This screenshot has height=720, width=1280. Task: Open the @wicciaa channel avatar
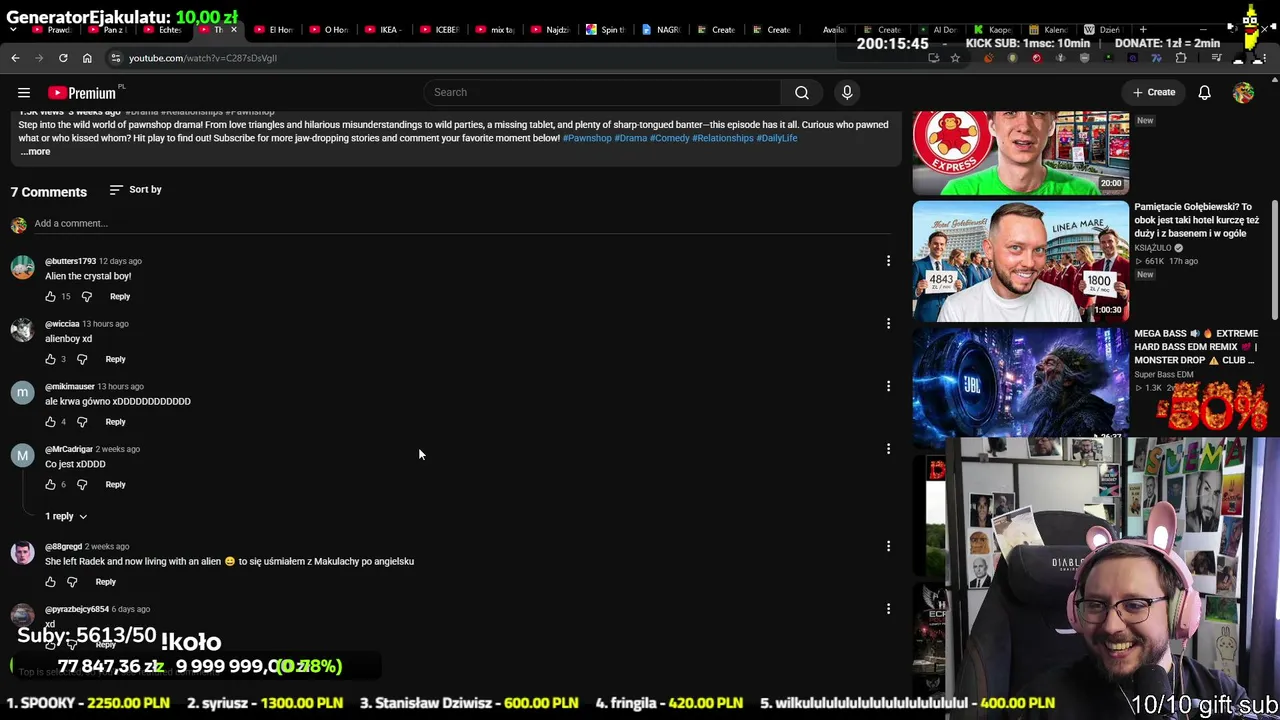coord(22,331)
